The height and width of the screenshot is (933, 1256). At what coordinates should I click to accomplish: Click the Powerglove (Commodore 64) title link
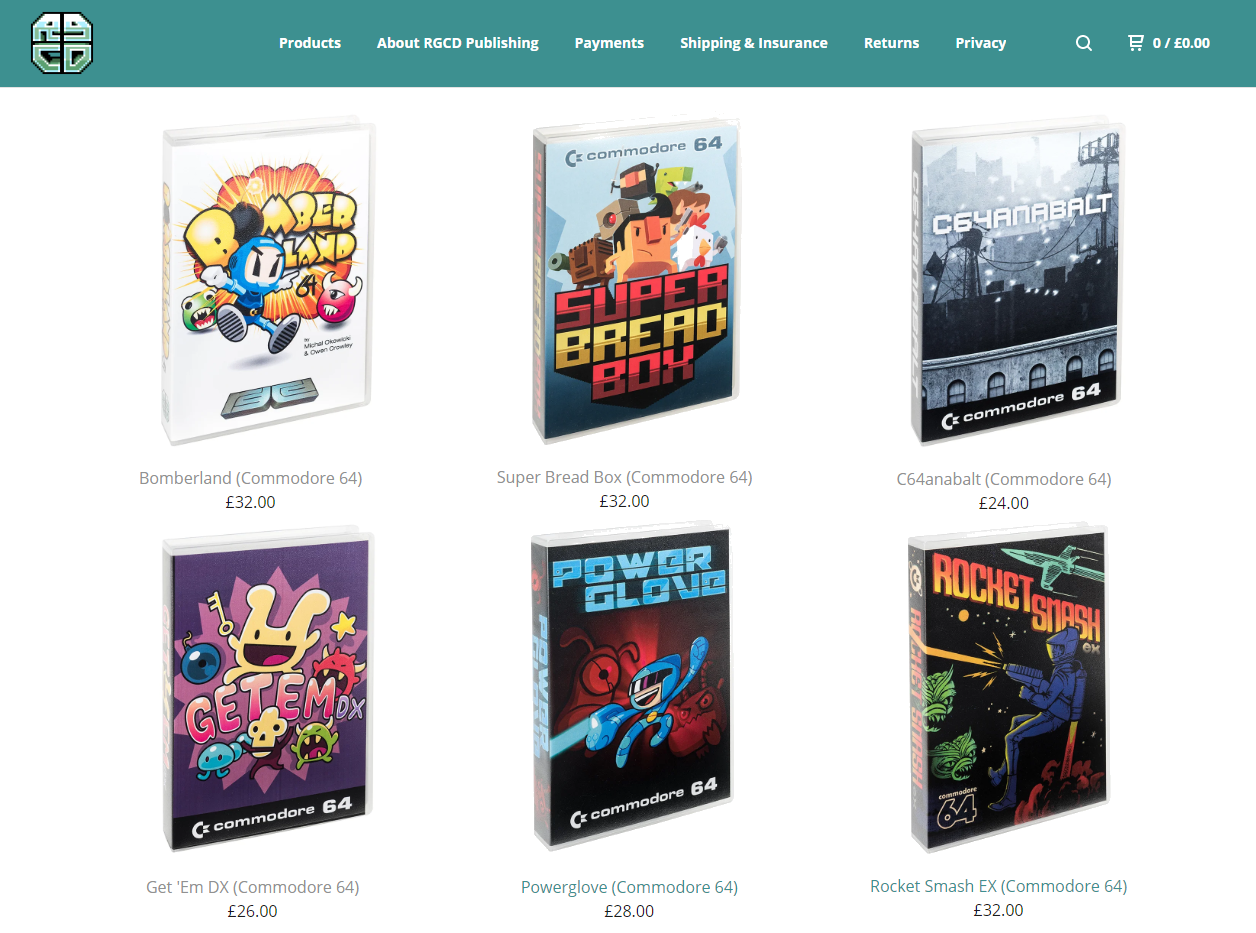(x=629, y=887)
